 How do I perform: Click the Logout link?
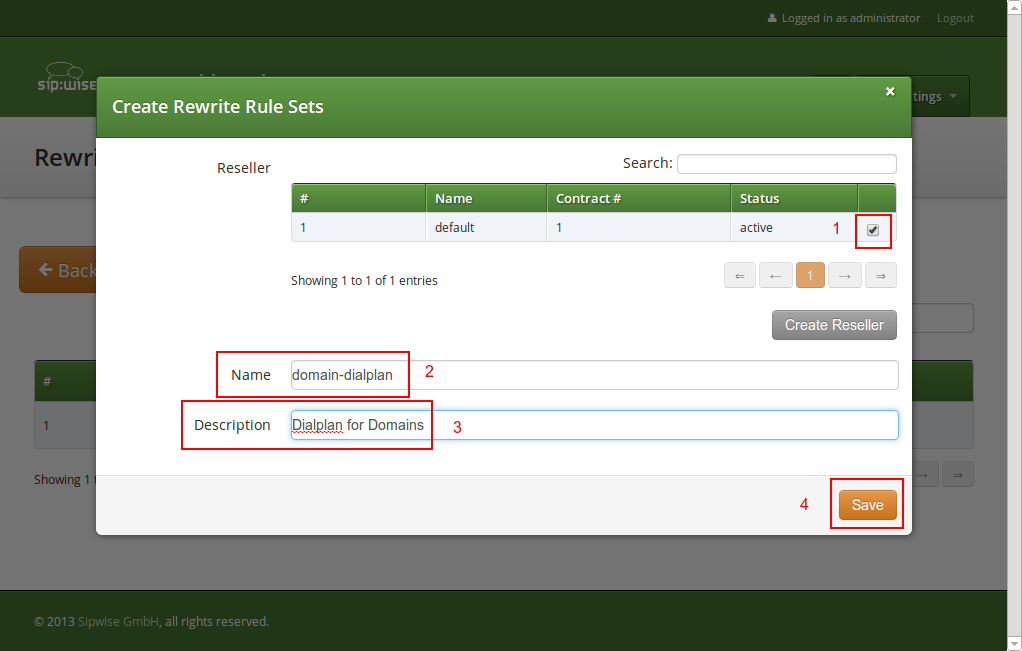[x=954, y=17]
